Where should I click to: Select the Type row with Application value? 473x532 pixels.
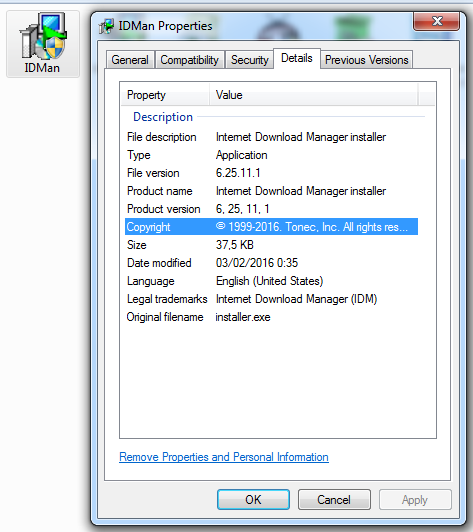click(271, 155)
